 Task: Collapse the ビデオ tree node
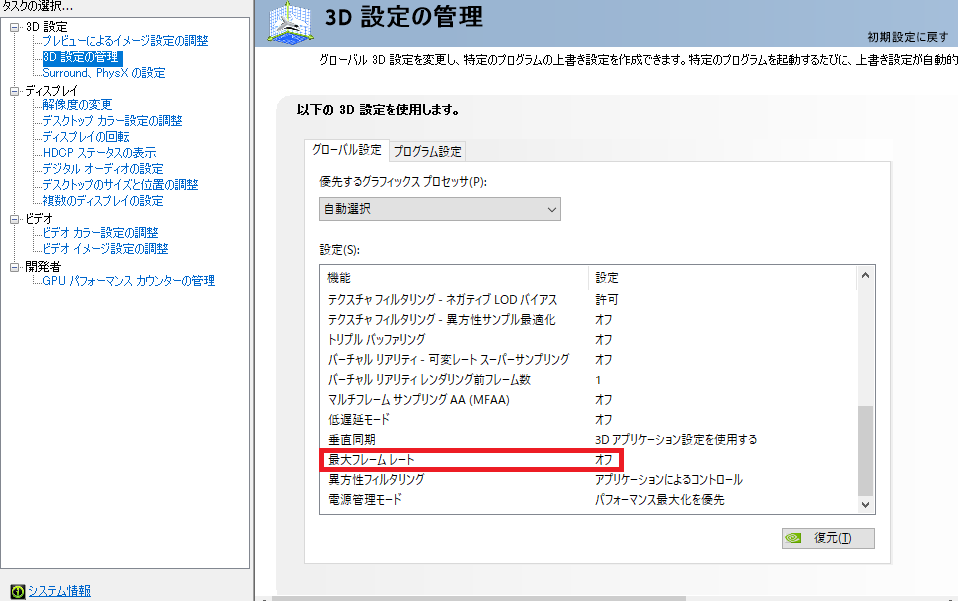coord(15,219)
